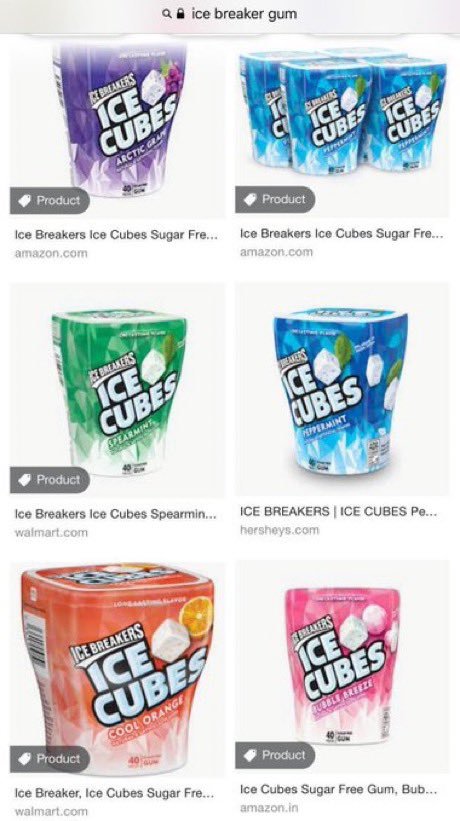The width and height of the screenshot is (460, 821).
Task: Tap the Product tag on Arctic Grape gum
Action: click(50, 201)
